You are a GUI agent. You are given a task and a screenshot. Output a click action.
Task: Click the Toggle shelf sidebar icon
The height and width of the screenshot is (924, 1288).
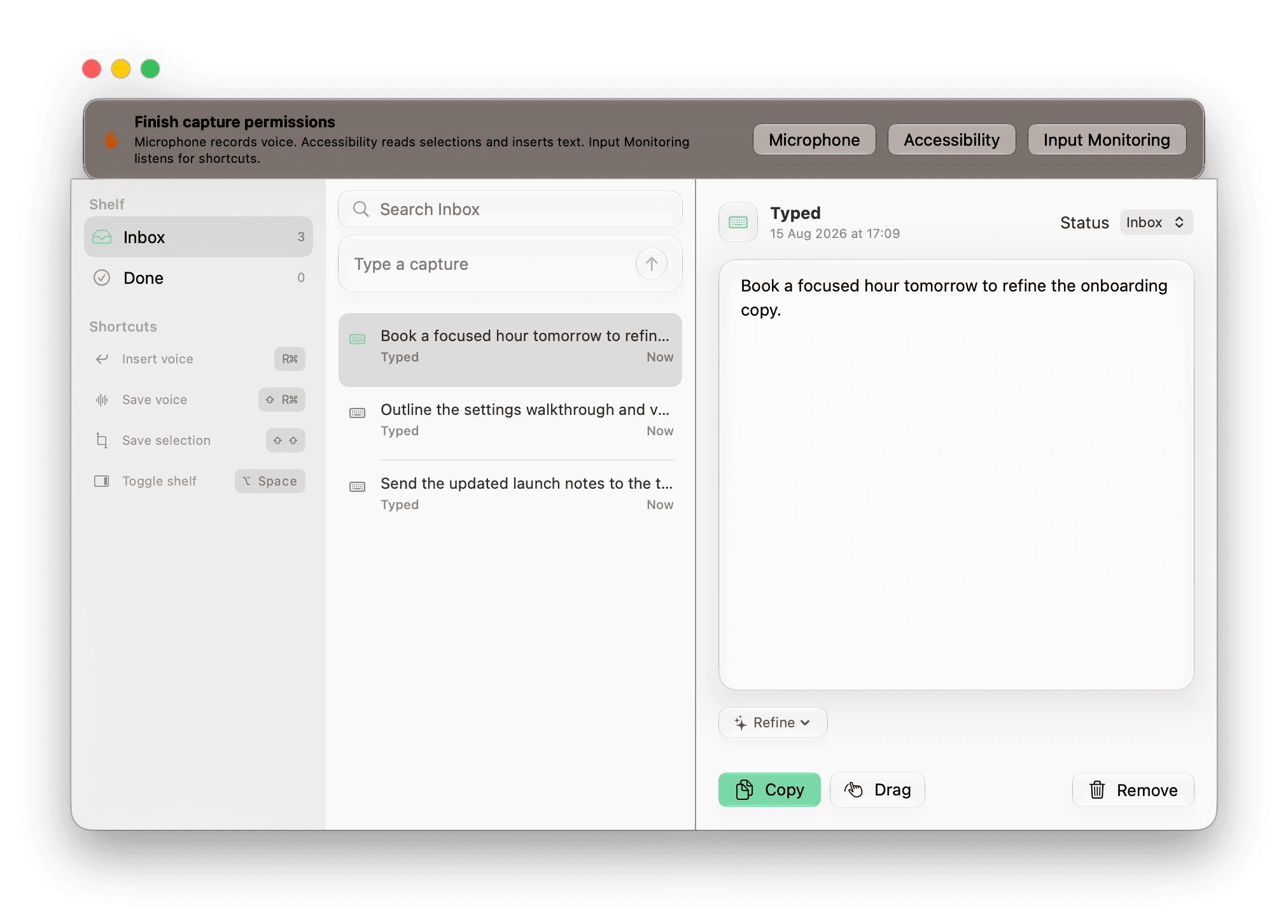coord(102,481)
